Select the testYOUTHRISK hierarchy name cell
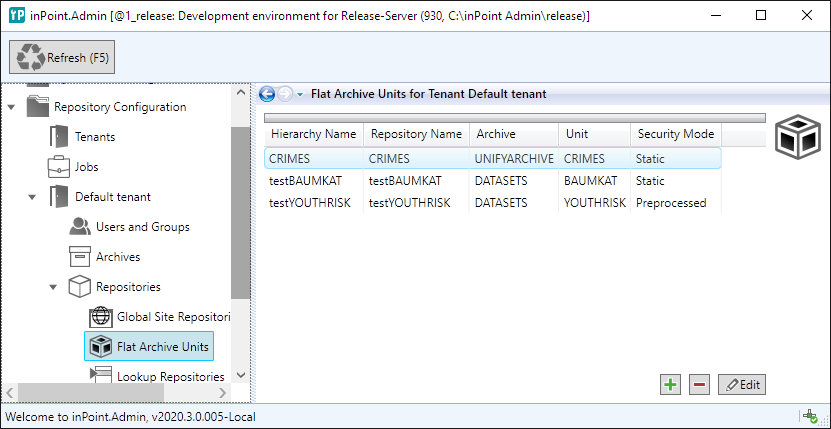 coord(310,203)
